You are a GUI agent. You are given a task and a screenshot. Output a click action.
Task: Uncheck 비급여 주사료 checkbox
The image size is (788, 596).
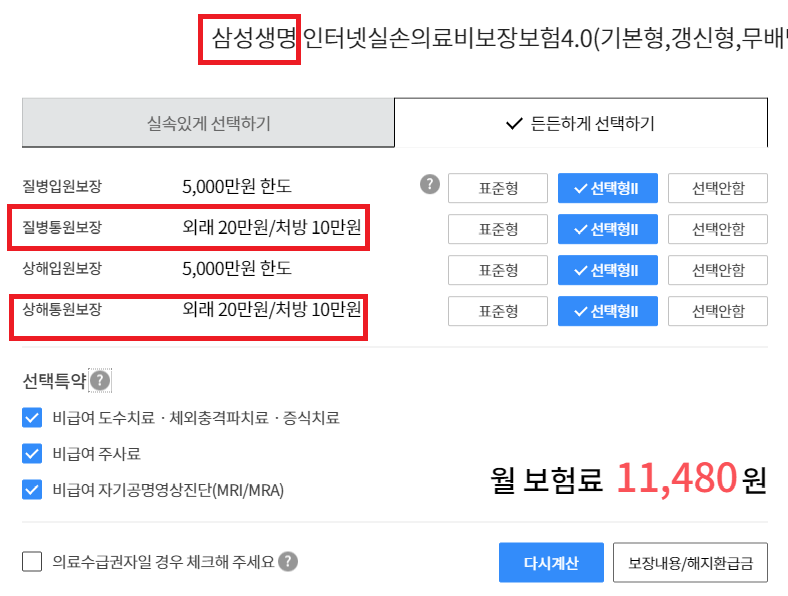[x=32, y=453]
